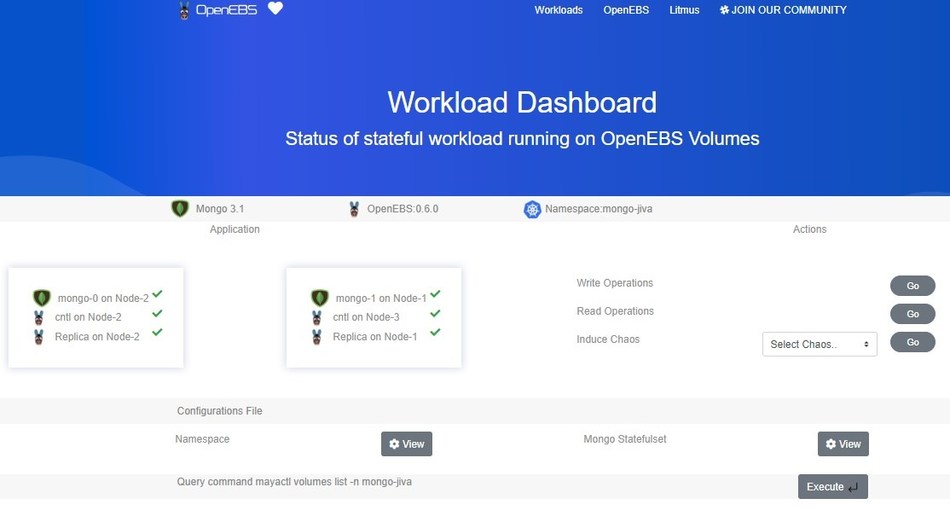Open the OpenEBS nav menu item

626,10
